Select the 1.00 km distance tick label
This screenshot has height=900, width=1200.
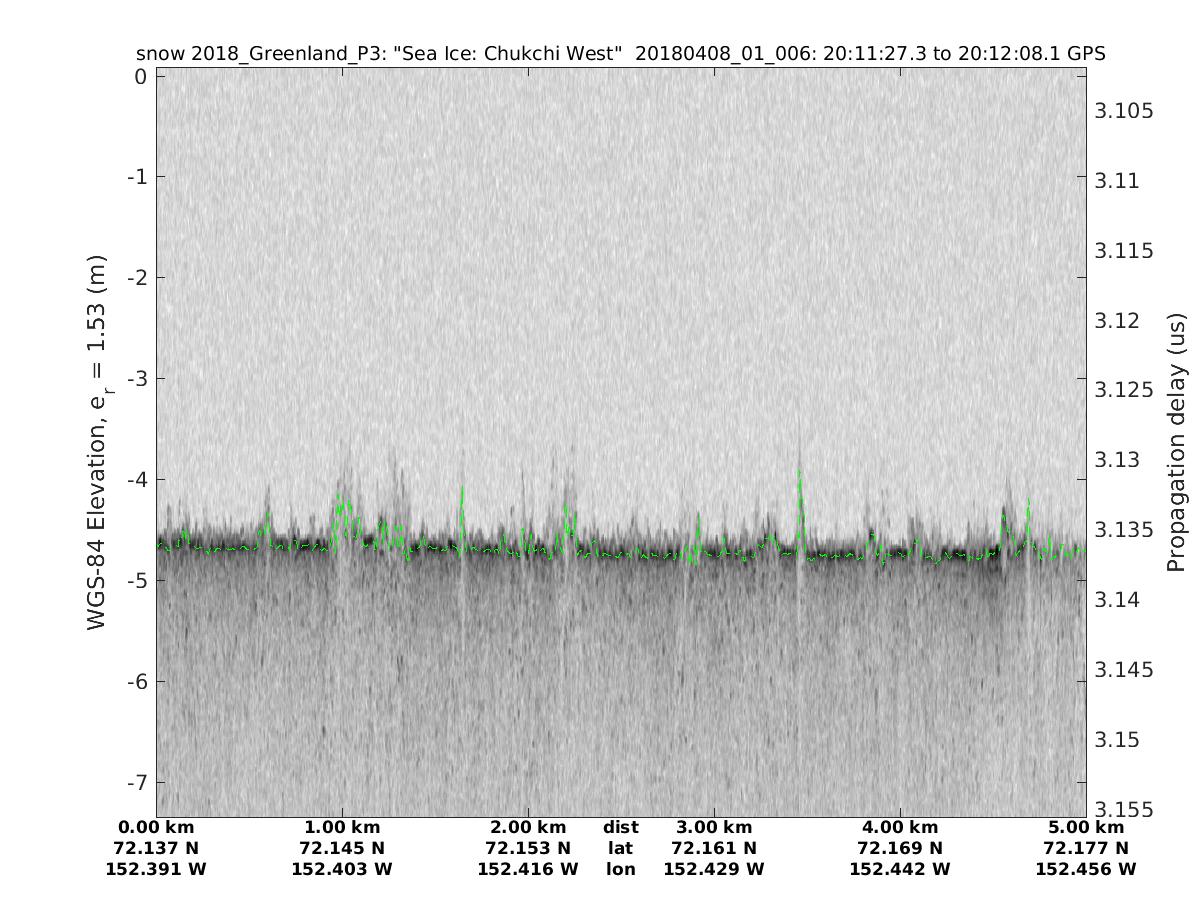[x=342, y=827]
